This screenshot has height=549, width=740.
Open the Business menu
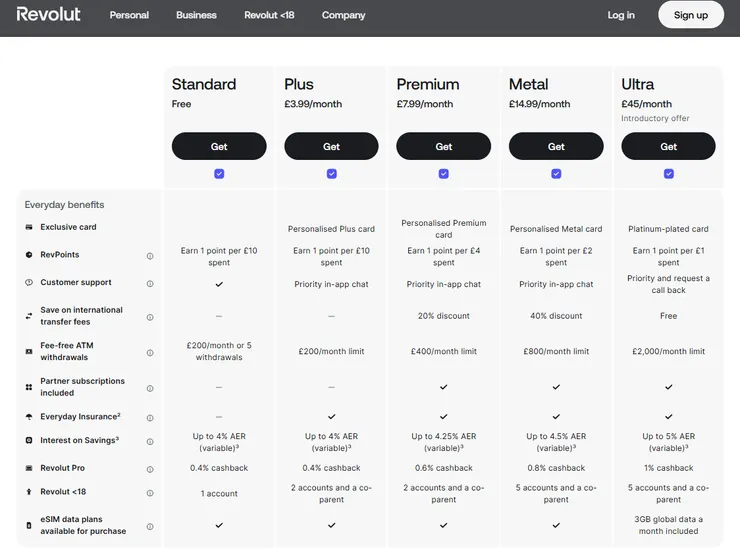point(196,15)
